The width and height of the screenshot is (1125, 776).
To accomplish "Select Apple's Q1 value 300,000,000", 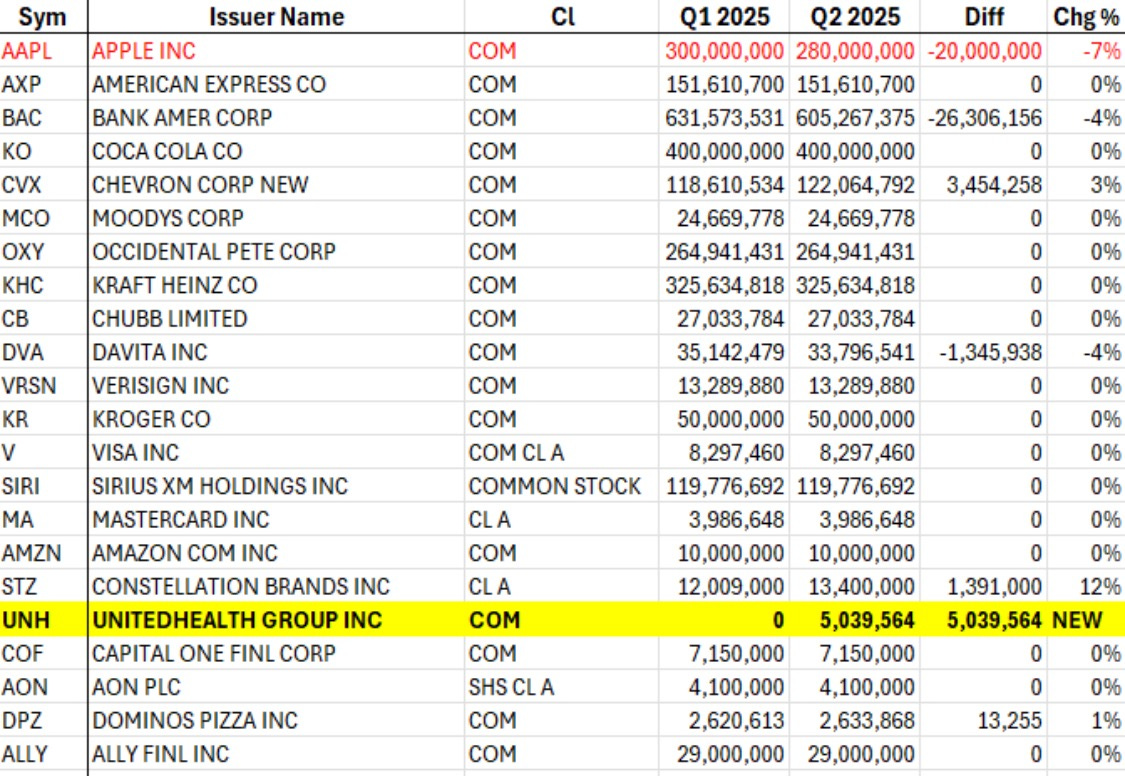I will (724, 51).
